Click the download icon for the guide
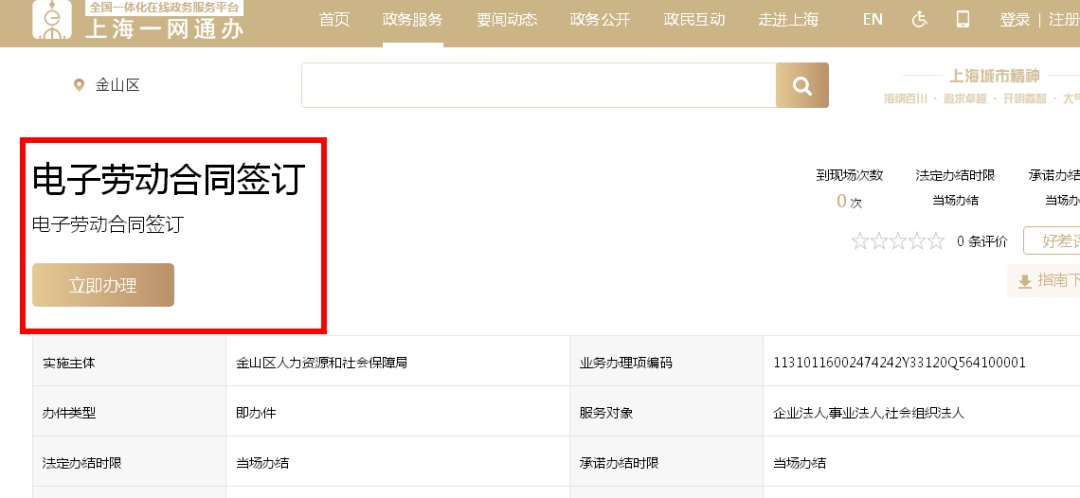Viewport: 1080px width, 498px height. (x=1024, y=282)
